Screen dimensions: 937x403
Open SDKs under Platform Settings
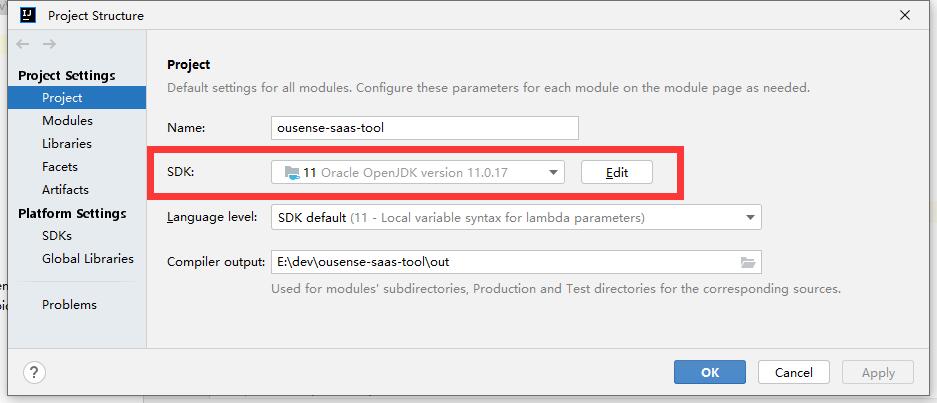57,236
